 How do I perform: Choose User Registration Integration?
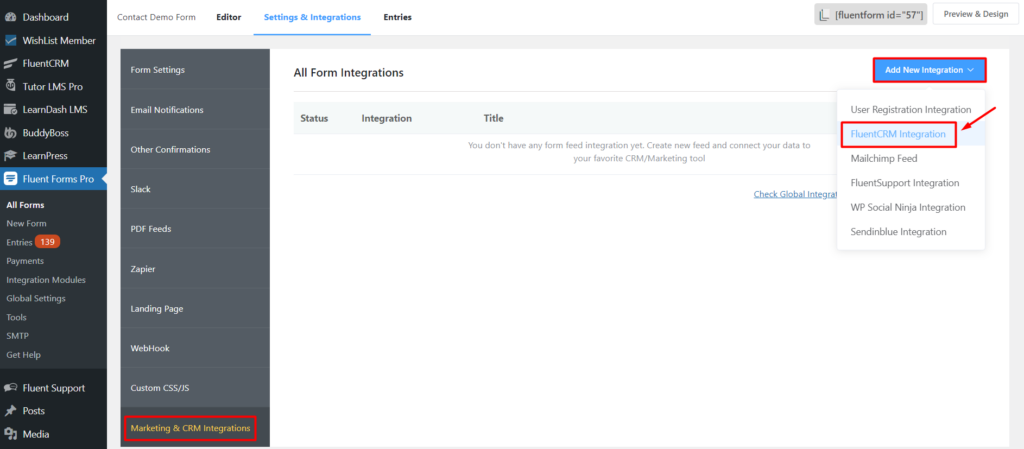[x=911, y=110]
